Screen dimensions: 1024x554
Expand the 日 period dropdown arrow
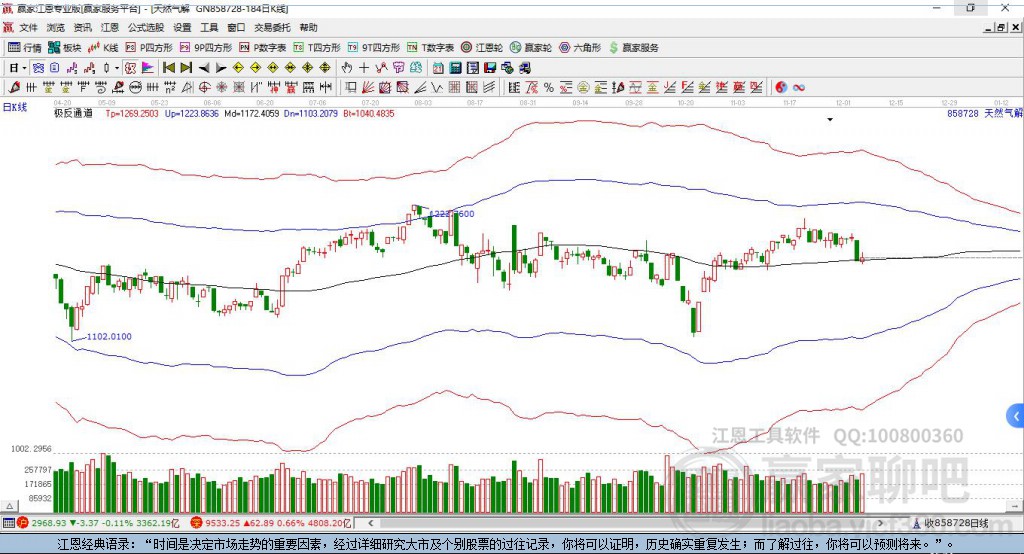tap(24, 68)
